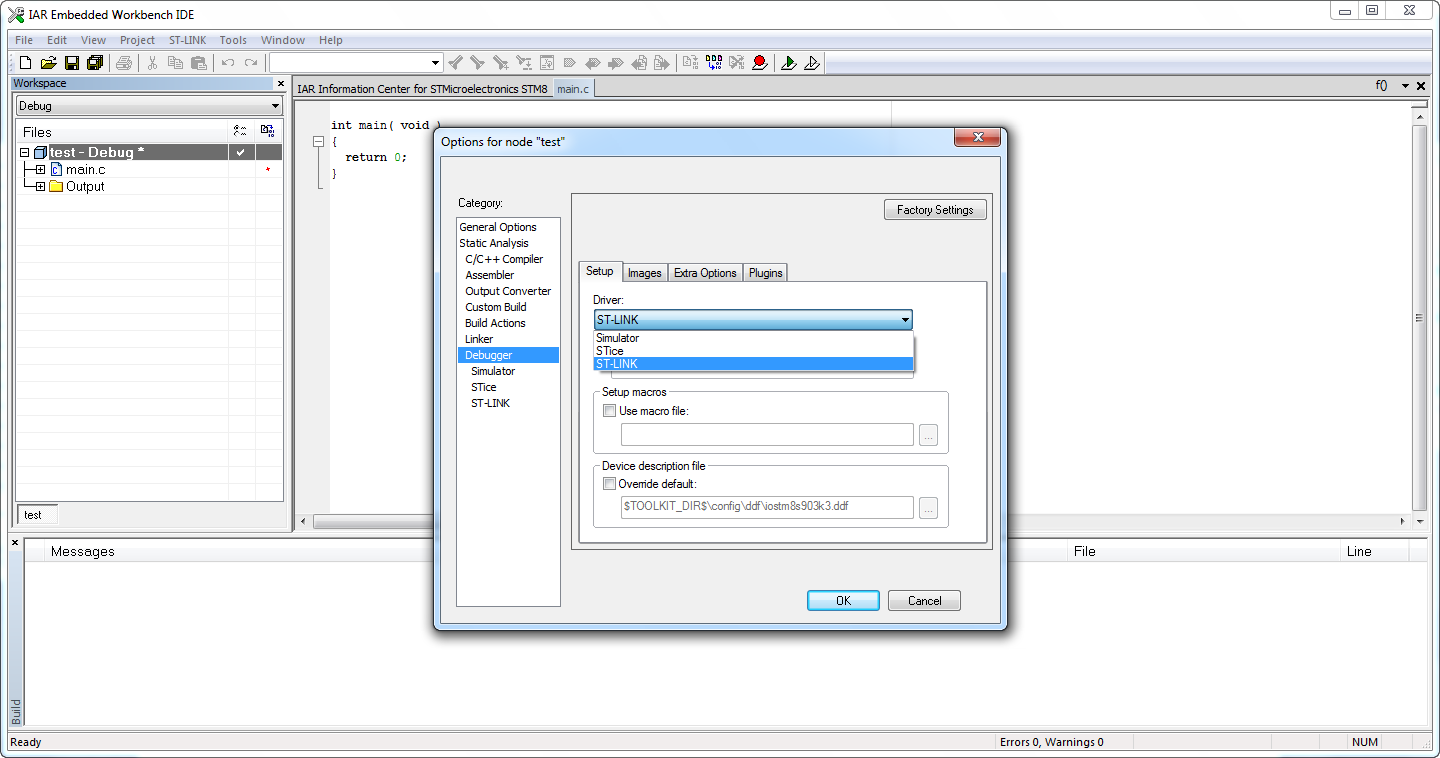
Task: Choose STice from the Driver list
Action: (x=753, y=351)
